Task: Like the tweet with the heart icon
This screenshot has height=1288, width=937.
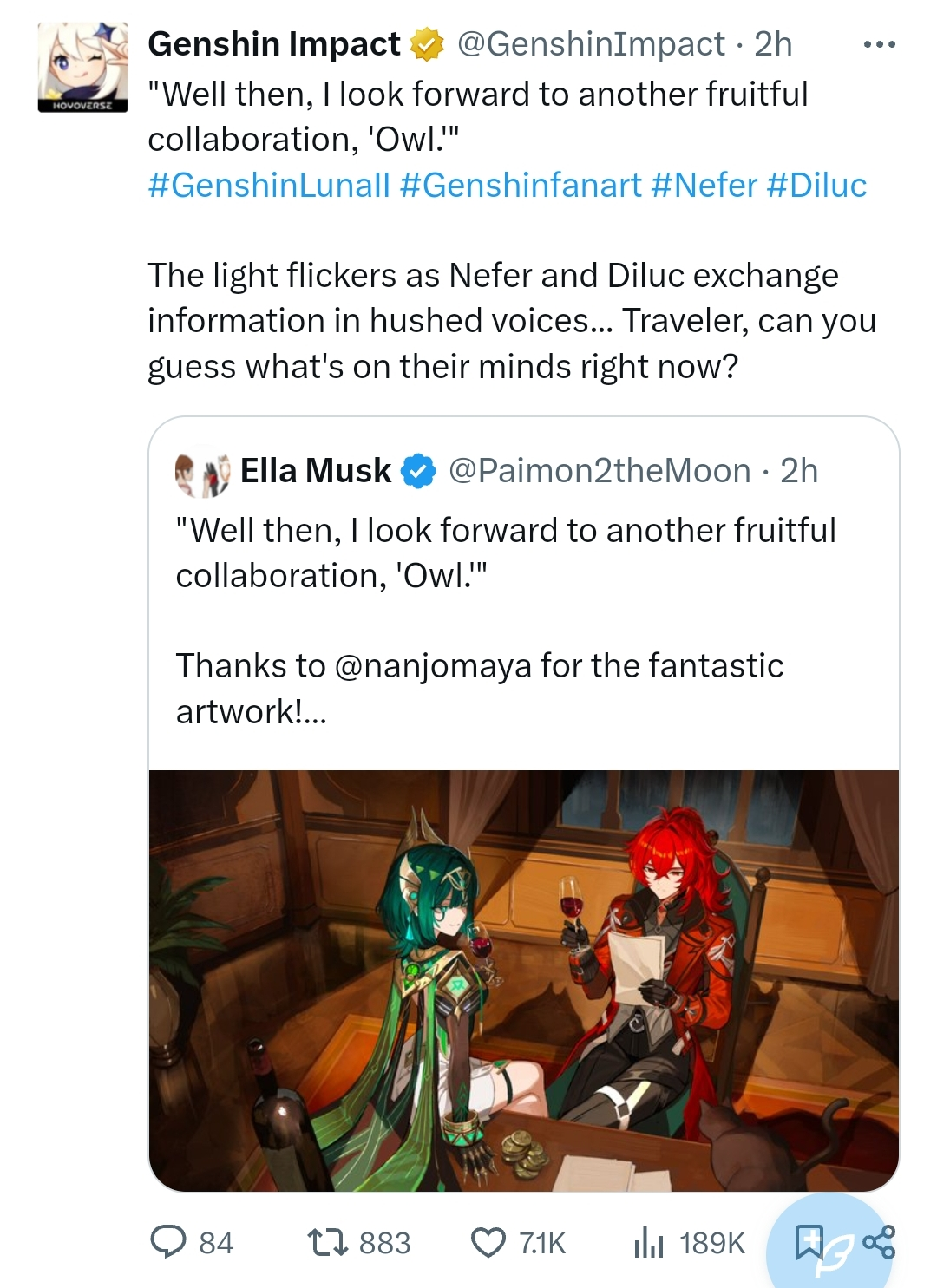Action: tap(488, 1242)
